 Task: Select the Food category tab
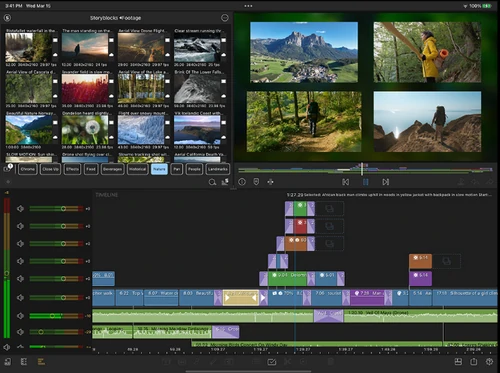(91, 169)
